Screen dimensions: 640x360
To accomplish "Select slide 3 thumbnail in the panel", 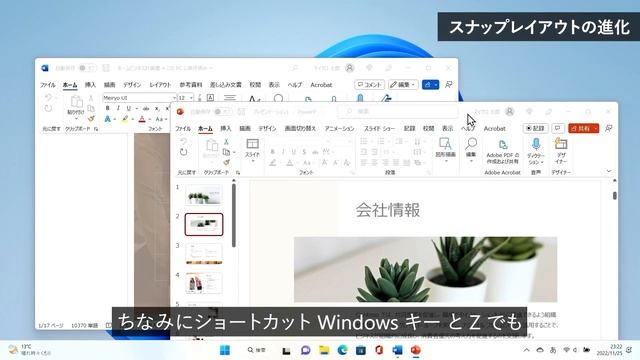I will [x=204, y=254].
